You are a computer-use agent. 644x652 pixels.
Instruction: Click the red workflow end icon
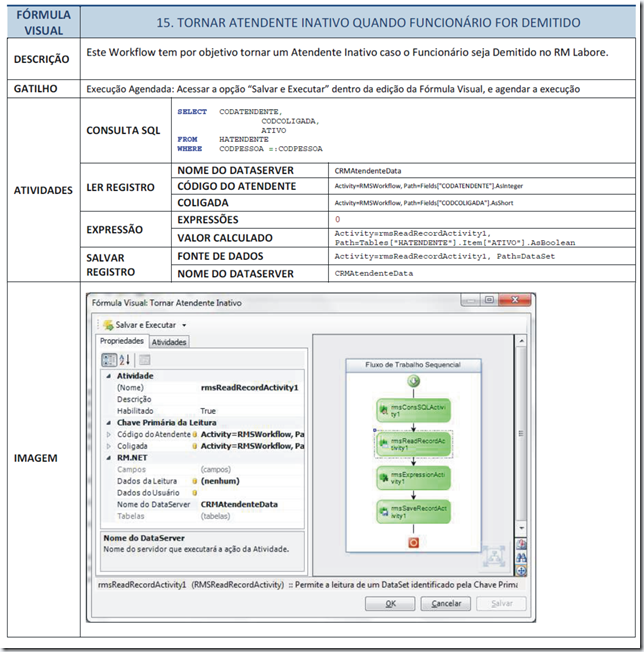pos(413,543)
